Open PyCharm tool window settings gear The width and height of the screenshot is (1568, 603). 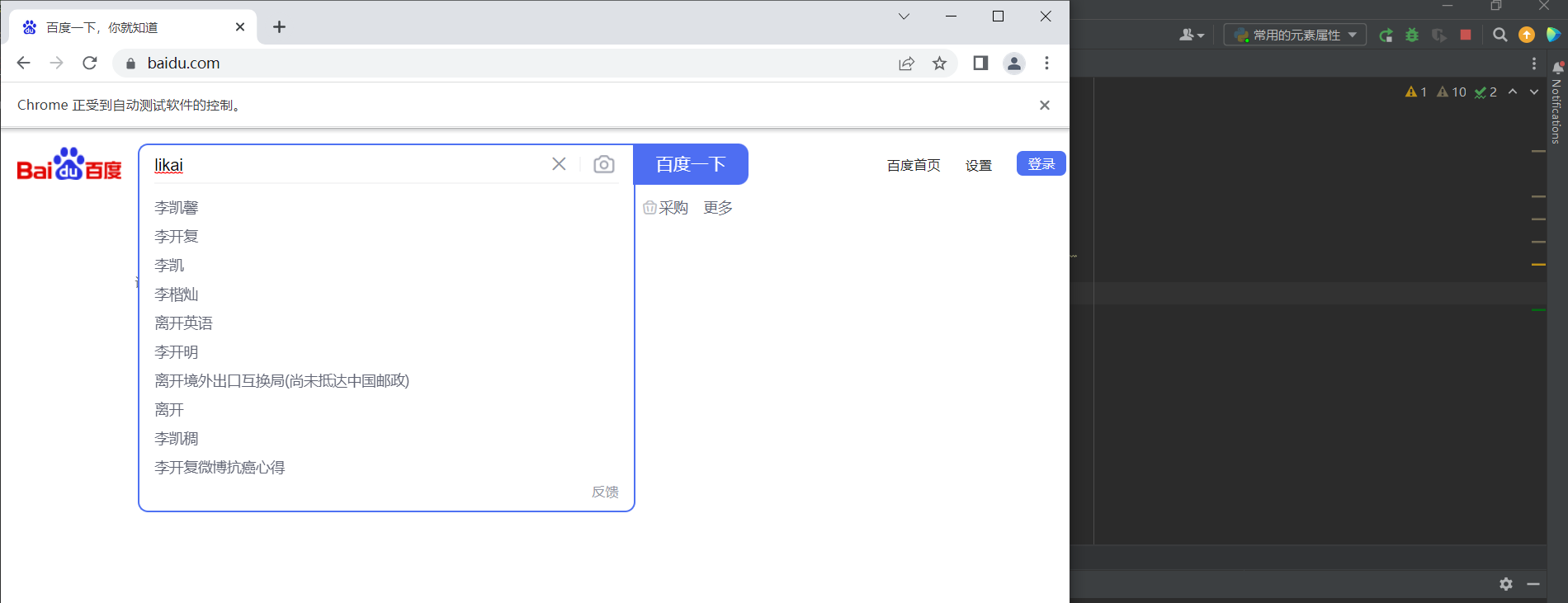pos(1506,584)
